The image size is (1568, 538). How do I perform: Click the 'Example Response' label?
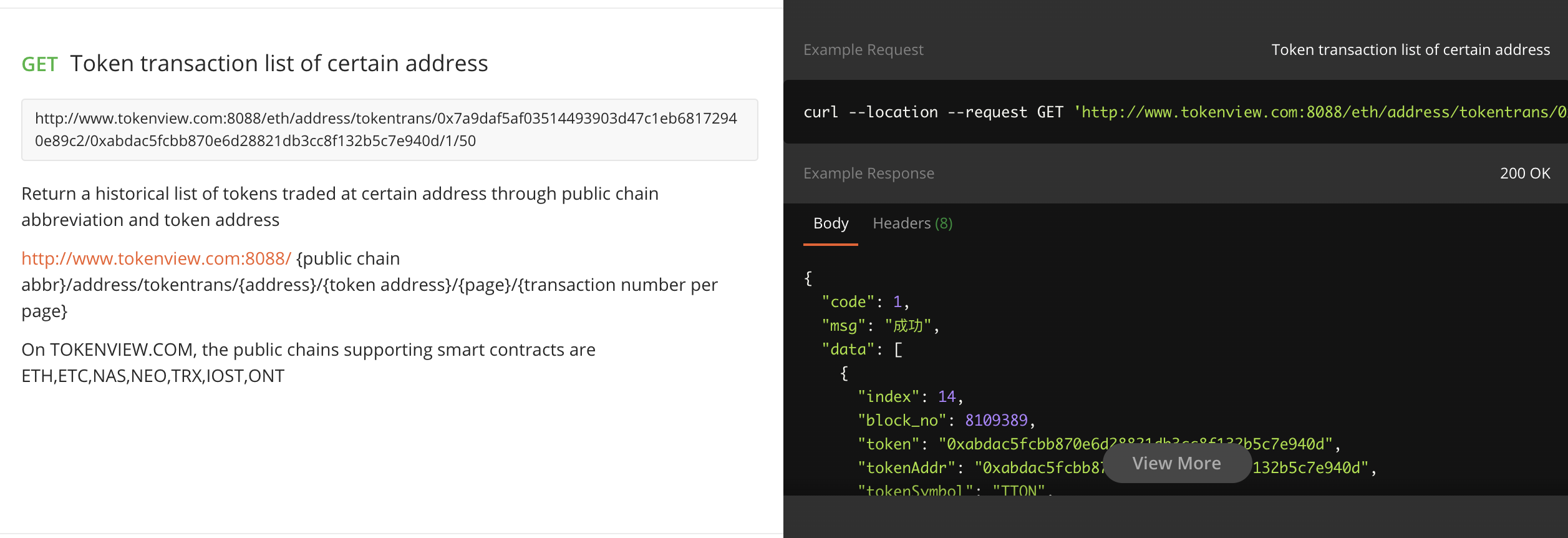point(869,174)
